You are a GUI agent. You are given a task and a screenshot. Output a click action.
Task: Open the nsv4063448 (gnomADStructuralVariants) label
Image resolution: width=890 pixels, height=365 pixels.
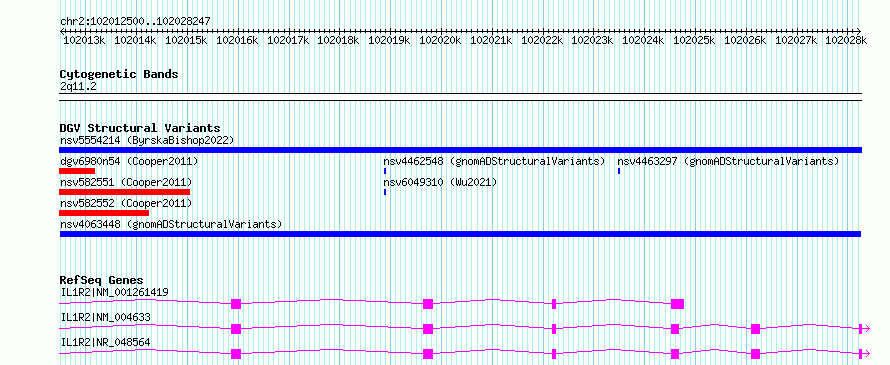[171, 224]
